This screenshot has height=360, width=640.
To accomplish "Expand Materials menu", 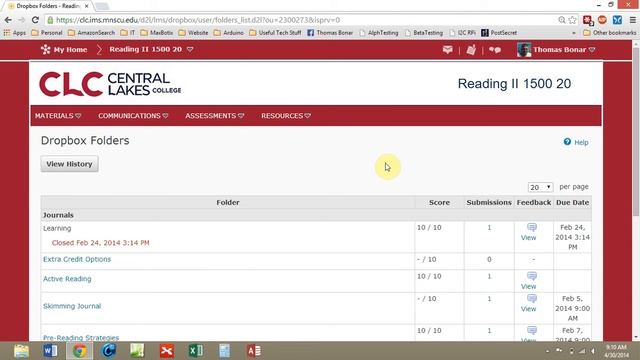I will click(58, 116).
